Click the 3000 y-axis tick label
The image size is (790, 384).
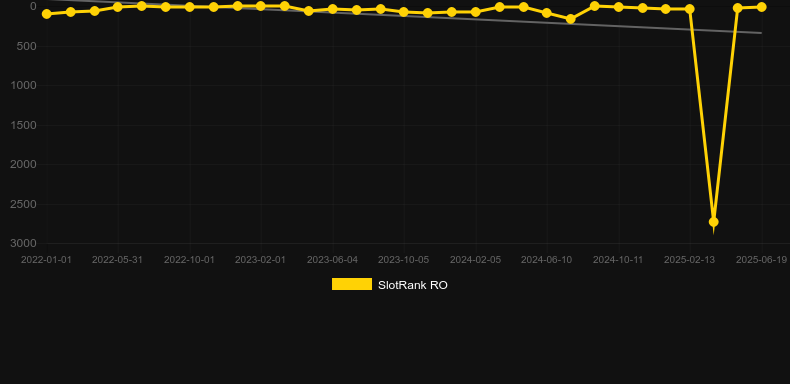coord(24,243)
